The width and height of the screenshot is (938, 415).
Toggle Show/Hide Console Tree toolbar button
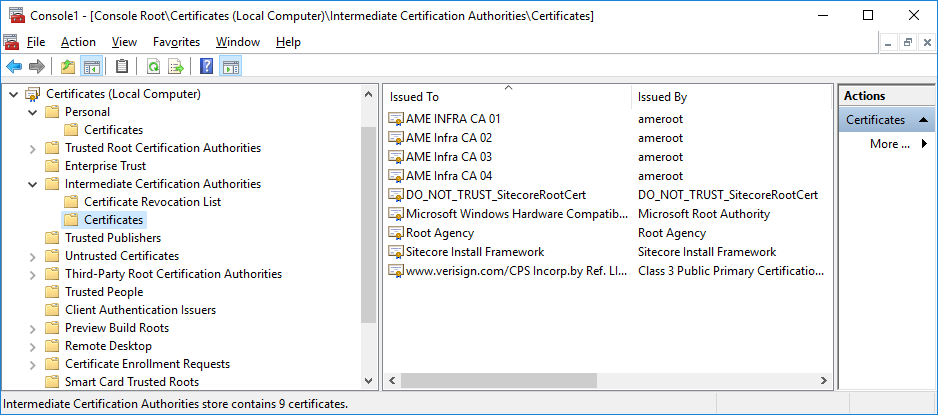(x=91, y=67)
